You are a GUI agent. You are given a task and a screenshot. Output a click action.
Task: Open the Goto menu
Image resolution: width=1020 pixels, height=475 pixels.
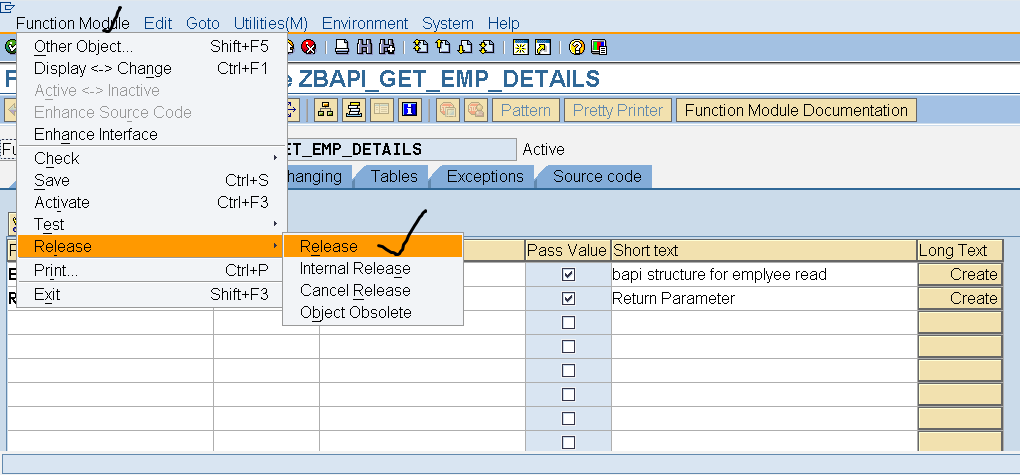coord(203,24)
